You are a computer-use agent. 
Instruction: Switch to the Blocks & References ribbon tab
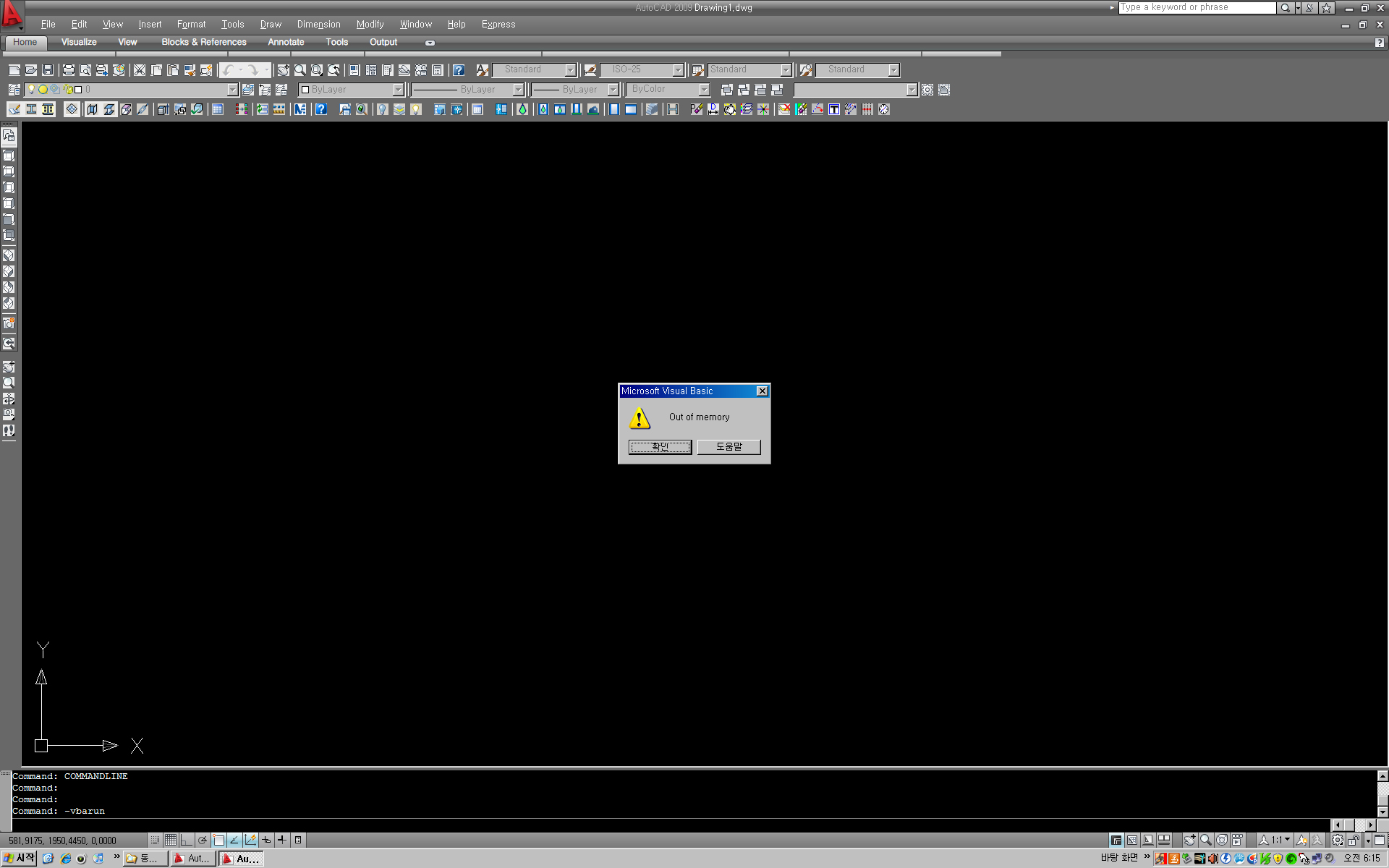coord(204,43)
